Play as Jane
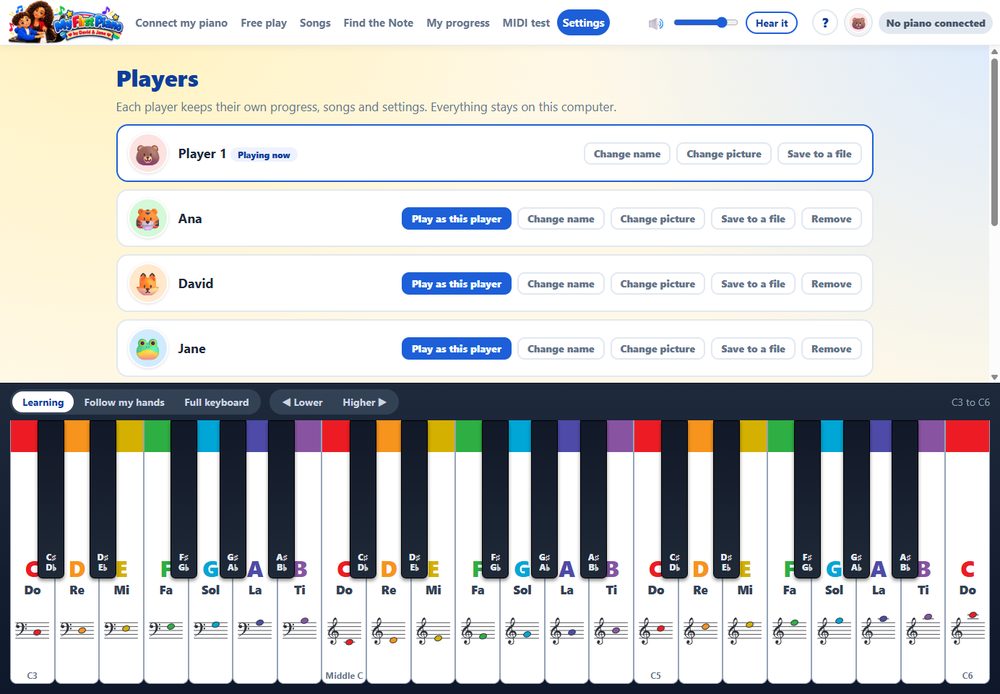 (x=457, y=349)
